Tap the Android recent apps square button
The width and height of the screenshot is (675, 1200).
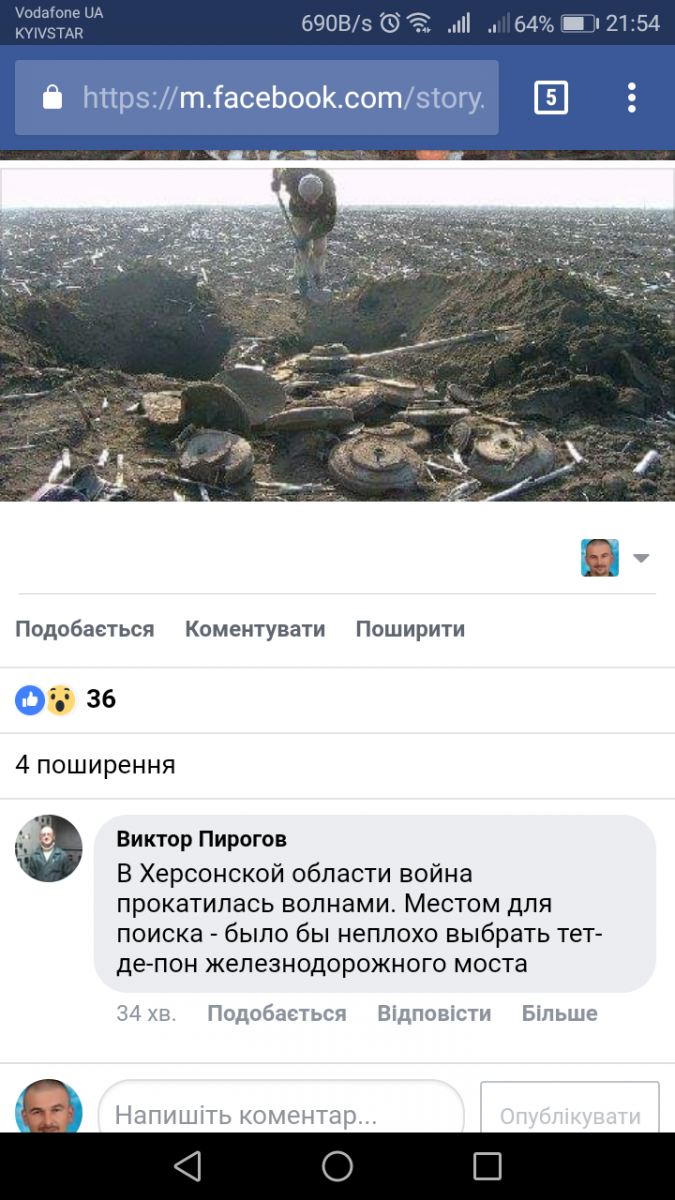click(487, 1166)
